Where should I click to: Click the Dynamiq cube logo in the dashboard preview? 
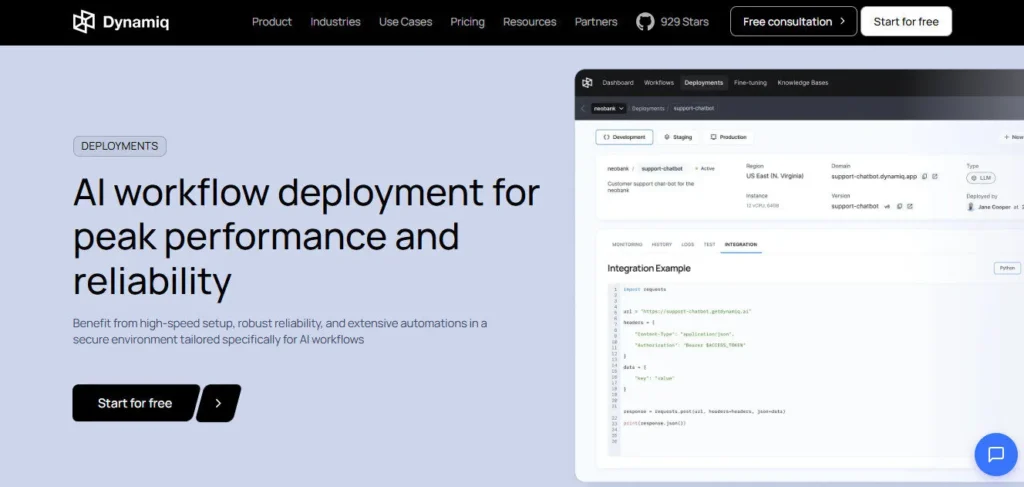pos(587,83)
